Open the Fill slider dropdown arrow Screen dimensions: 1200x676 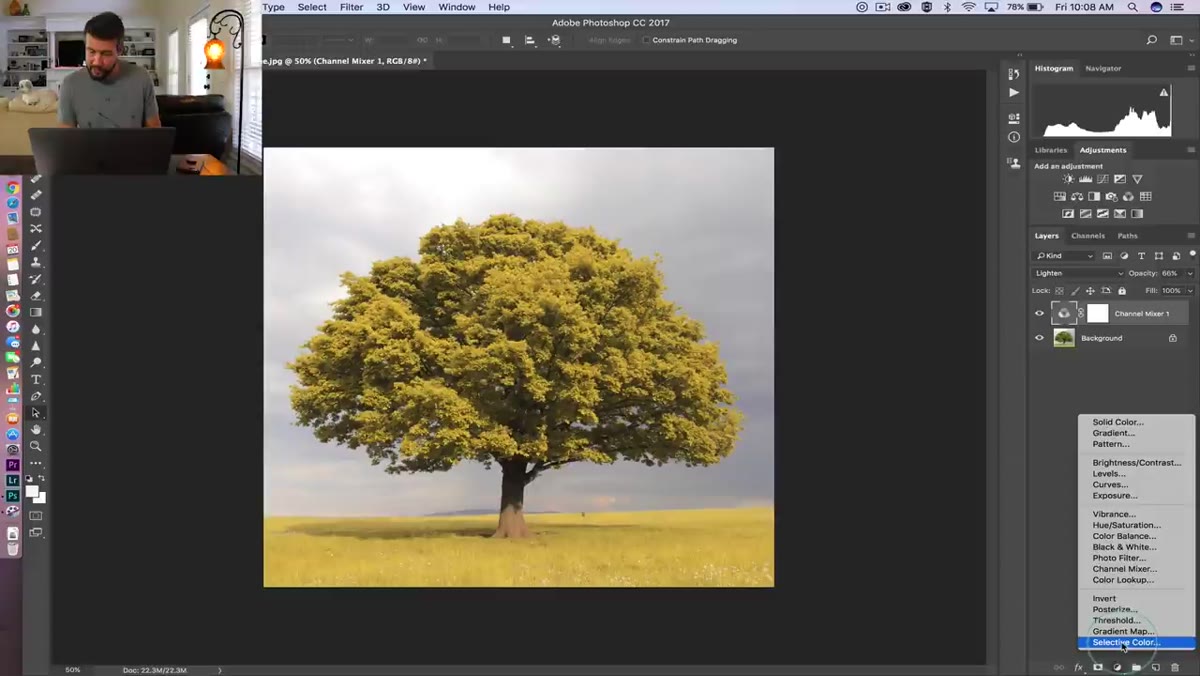pyautogui.click(x=1190, y=291)
